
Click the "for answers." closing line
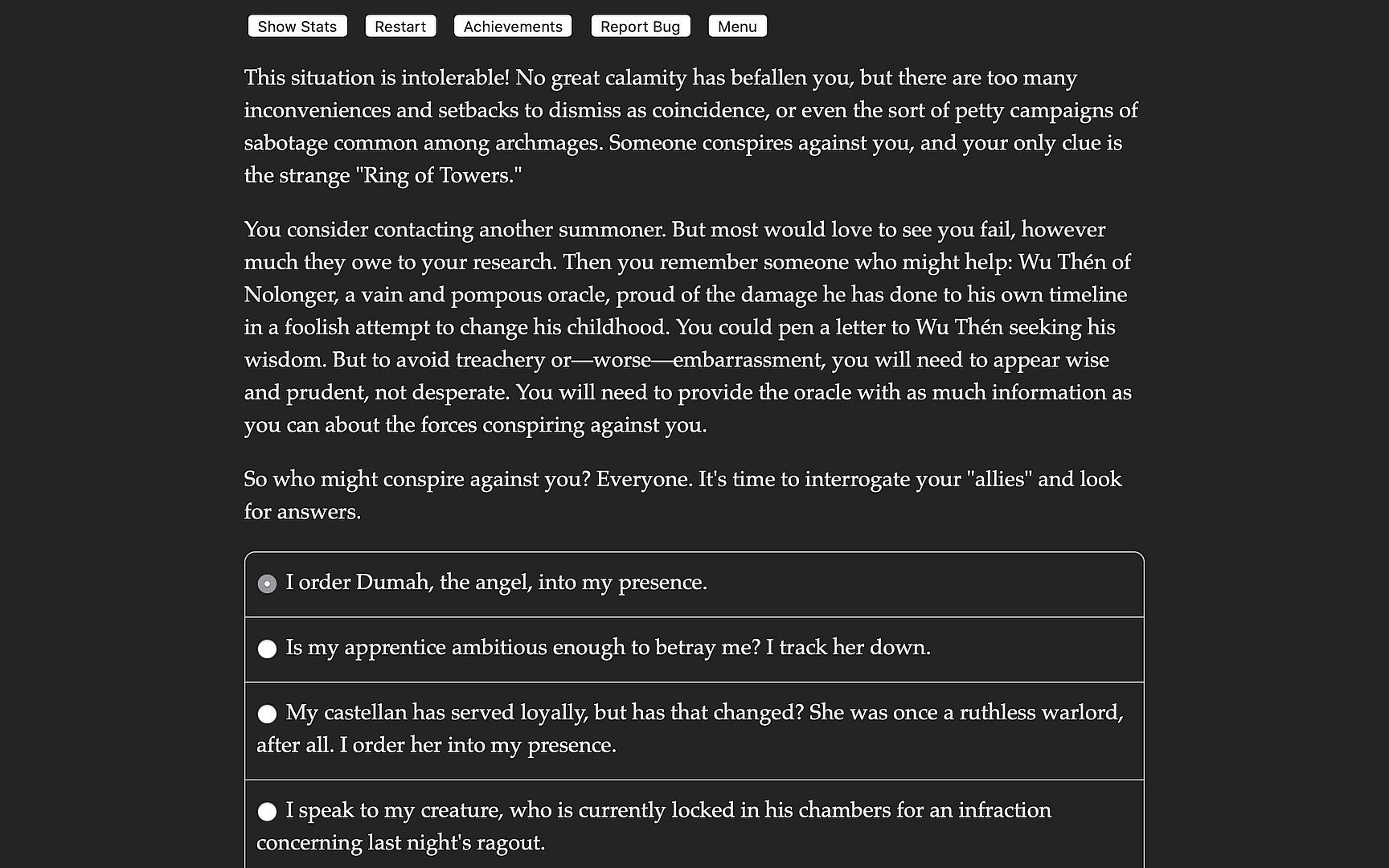302,512
